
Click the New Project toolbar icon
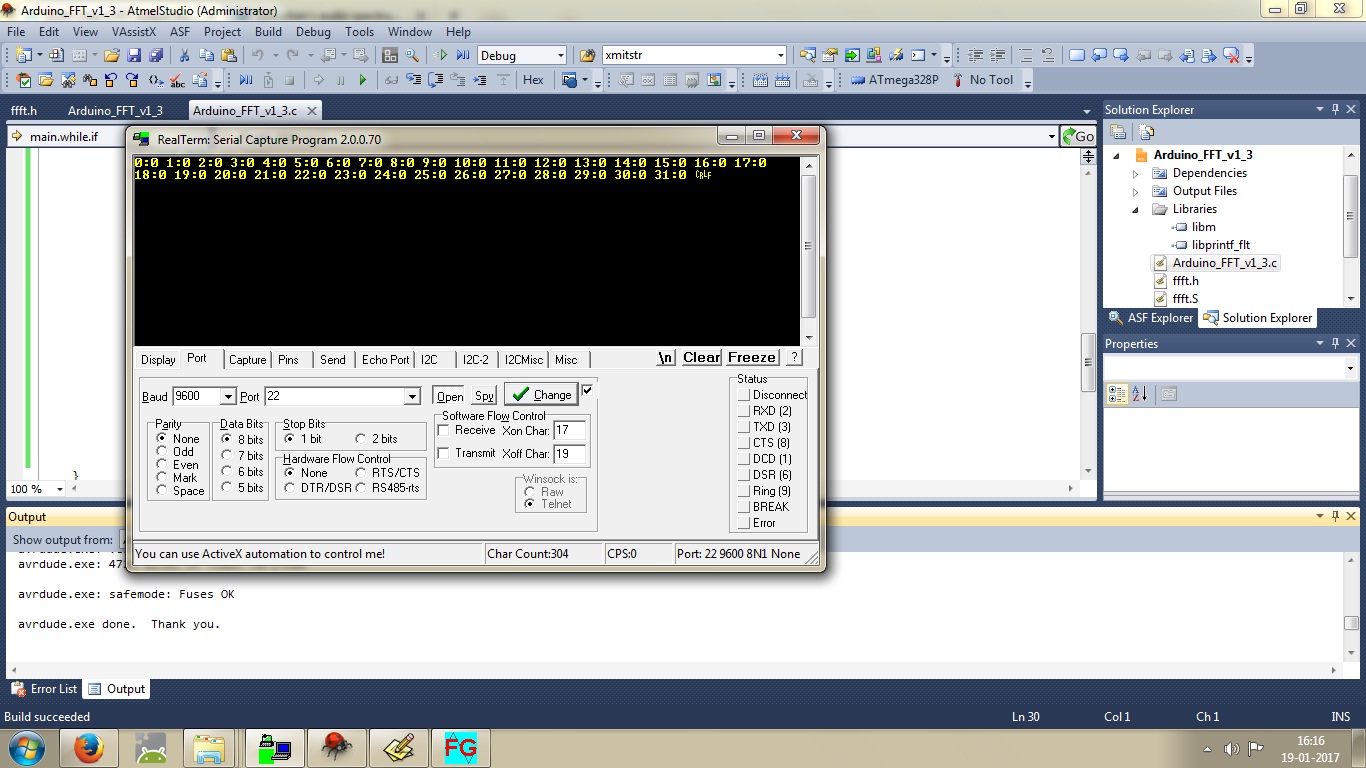pos(23,55)
